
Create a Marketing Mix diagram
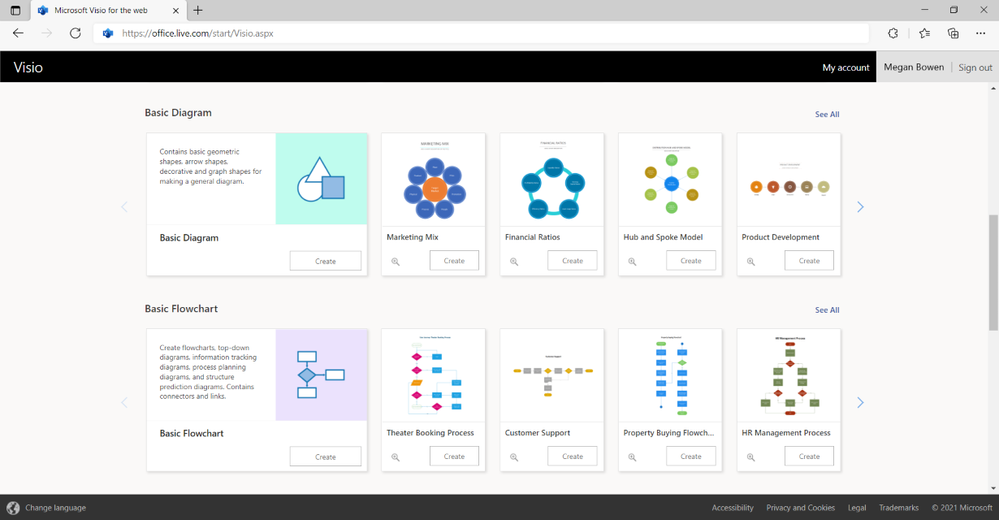(454, 261)
